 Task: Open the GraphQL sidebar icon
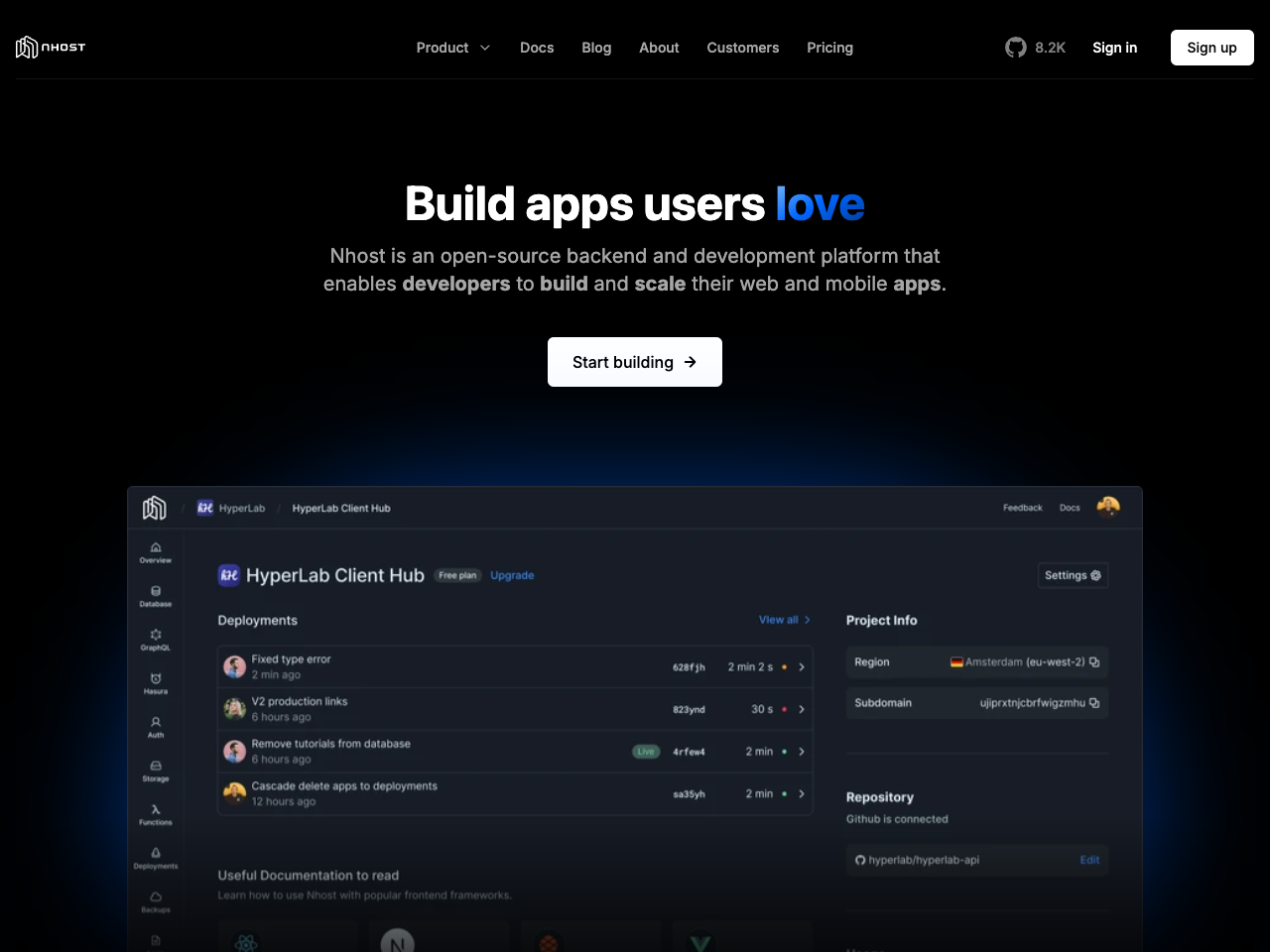coord(156,640)
